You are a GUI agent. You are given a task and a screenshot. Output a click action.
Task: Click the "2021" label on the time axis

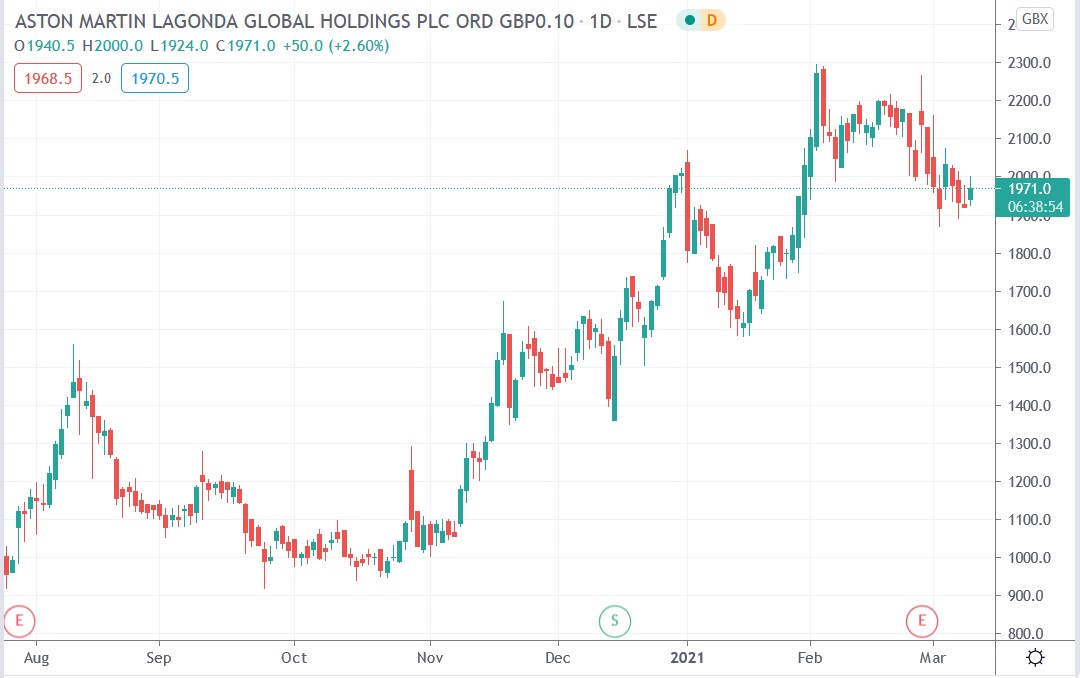688,658
